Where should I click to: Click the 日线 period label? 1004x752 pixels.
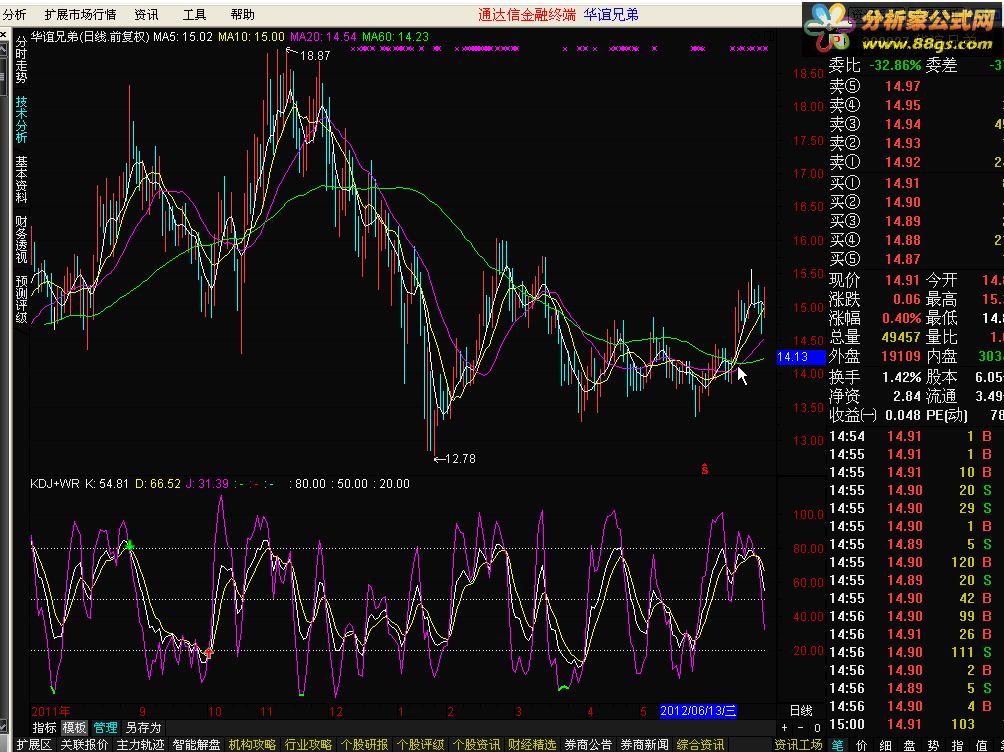(801, 710)
